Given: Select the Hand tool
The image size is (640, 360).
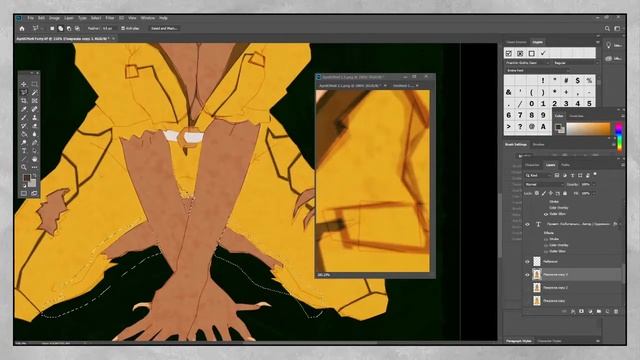Looking at the screenshot, I should (34, 159).
